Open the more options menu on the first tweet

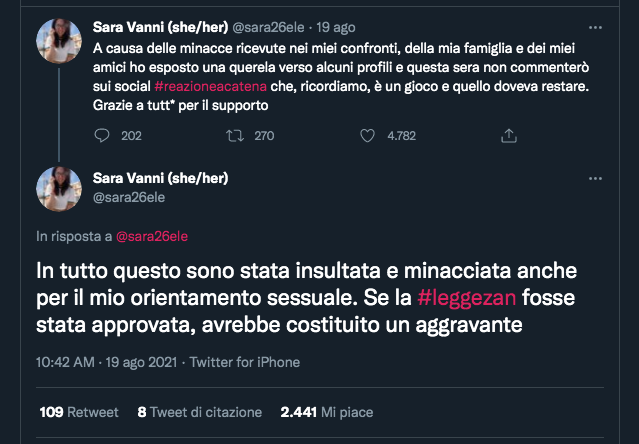point(596,25)
